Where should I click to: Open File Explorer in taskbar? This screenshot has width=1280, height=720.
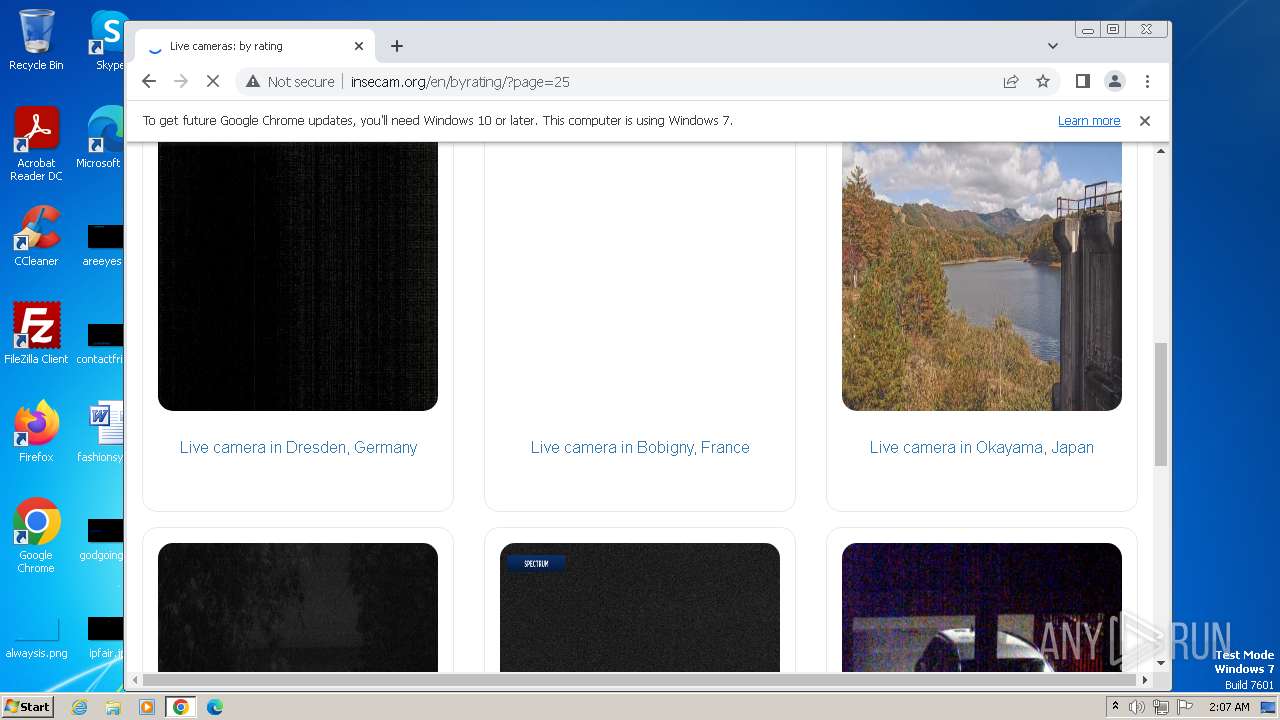click(x=113, y=707)
